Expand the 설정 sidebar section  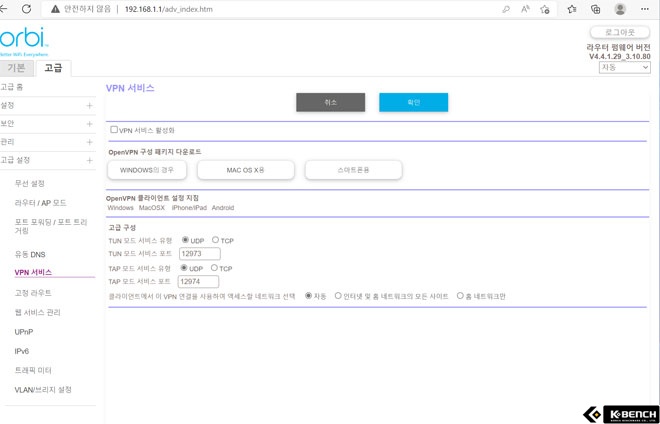point(89,105)
